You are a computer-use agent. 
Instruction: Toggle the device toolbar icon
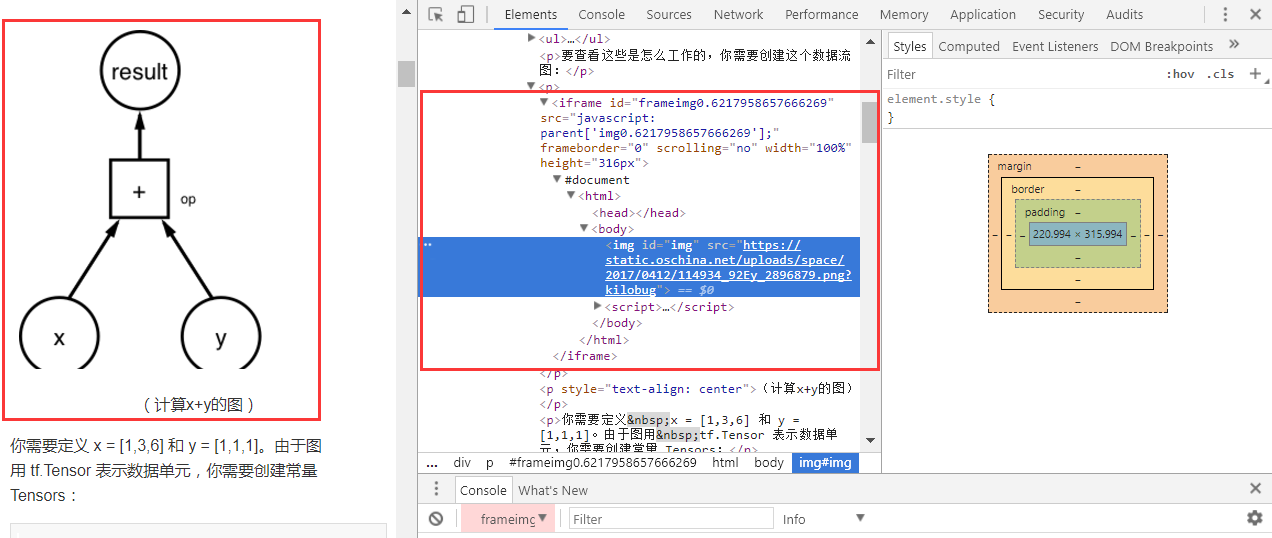click(466, 14)
